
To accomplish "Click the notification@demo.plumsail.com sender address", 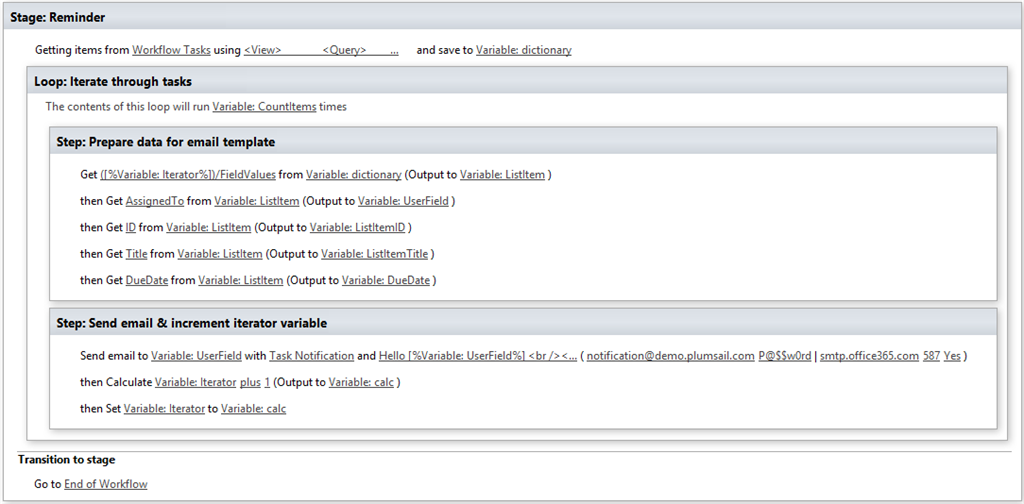I will [x=670, y=356].
